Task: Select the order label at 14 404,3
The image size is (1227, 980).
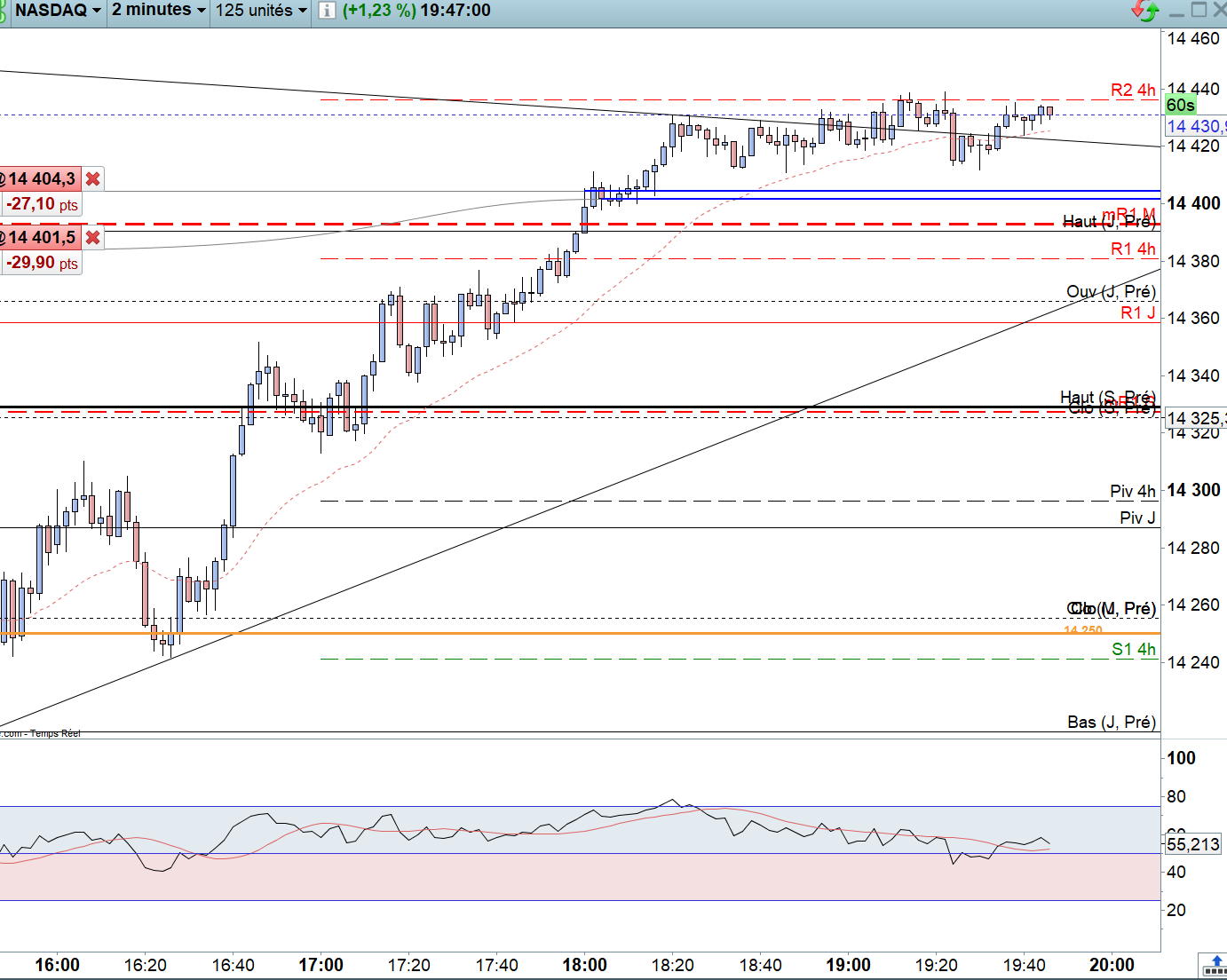Action: click(41, 179)
